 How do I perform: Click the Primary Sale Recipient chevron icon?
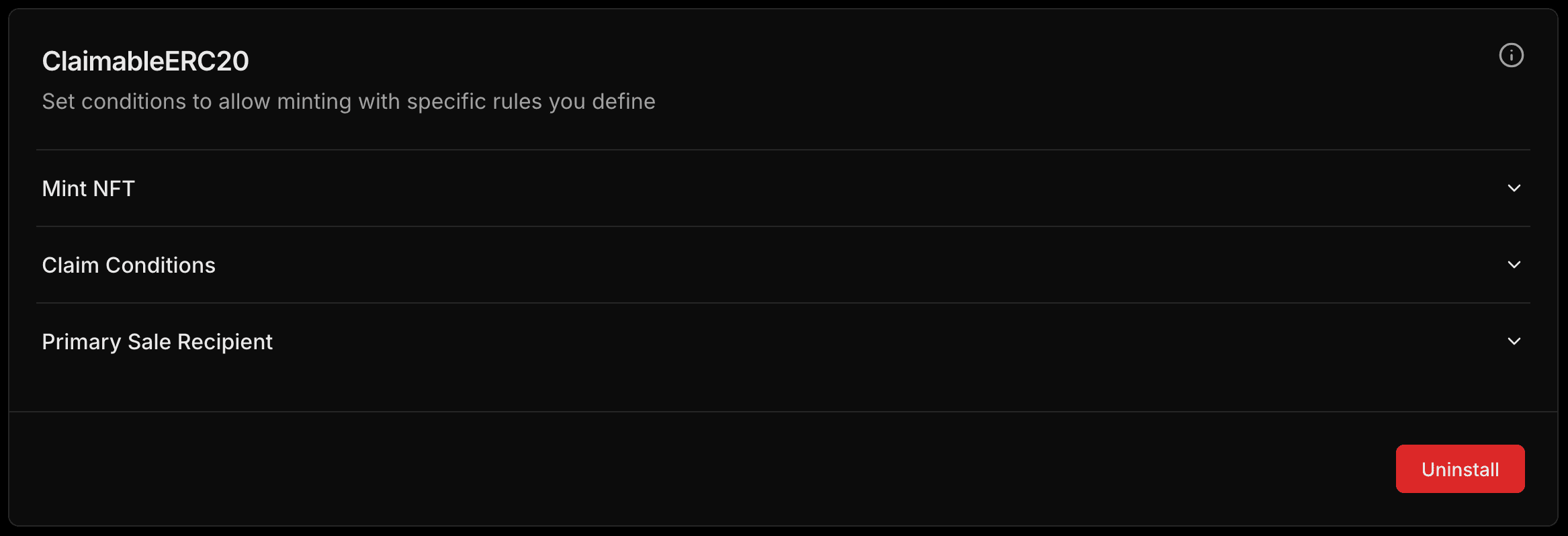click(x=1514, y=341)
